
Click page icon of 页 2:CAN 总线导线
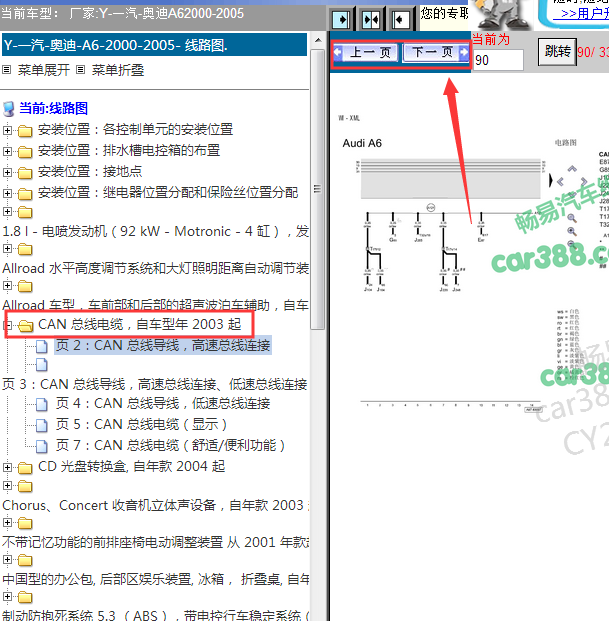click(x=42, y=346)
